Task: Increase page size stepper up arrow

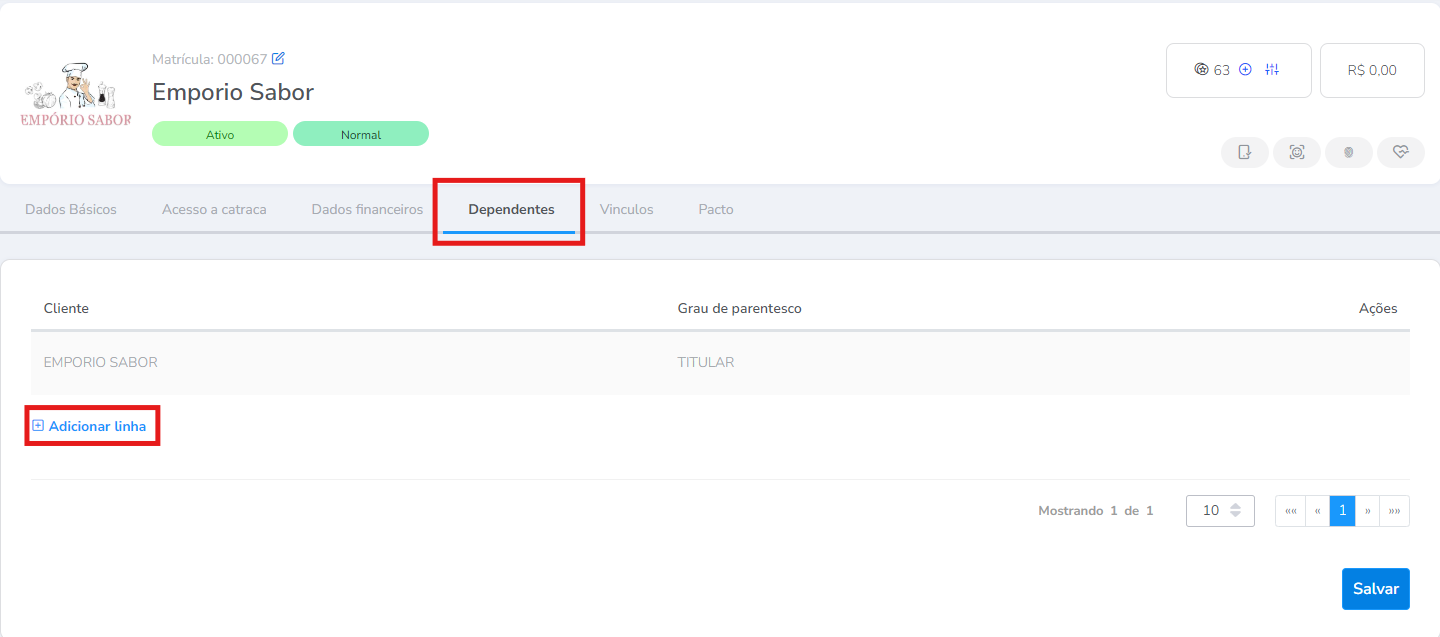Action: (x=1235, y=506)
